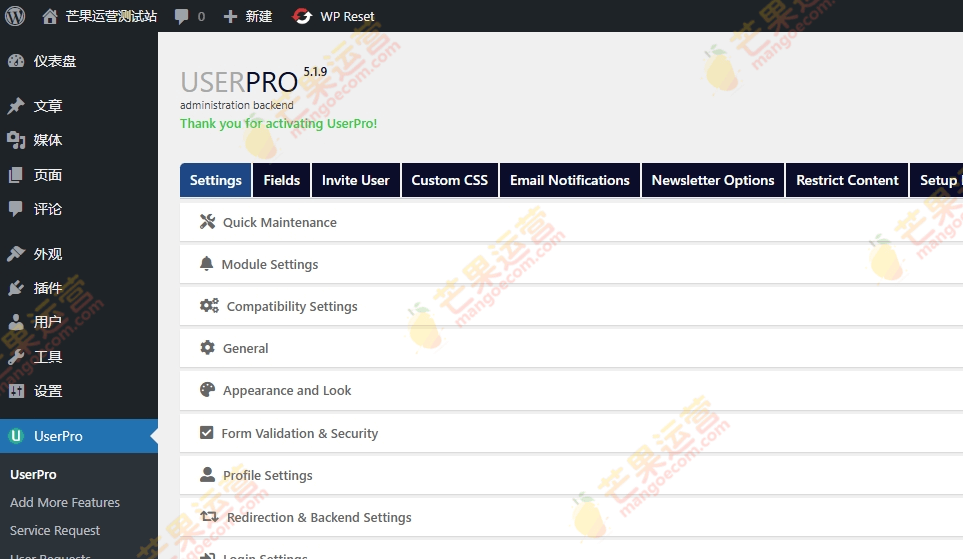Open the partially visible Setup tab
This screenshot has height=559, width=963.
937,180
